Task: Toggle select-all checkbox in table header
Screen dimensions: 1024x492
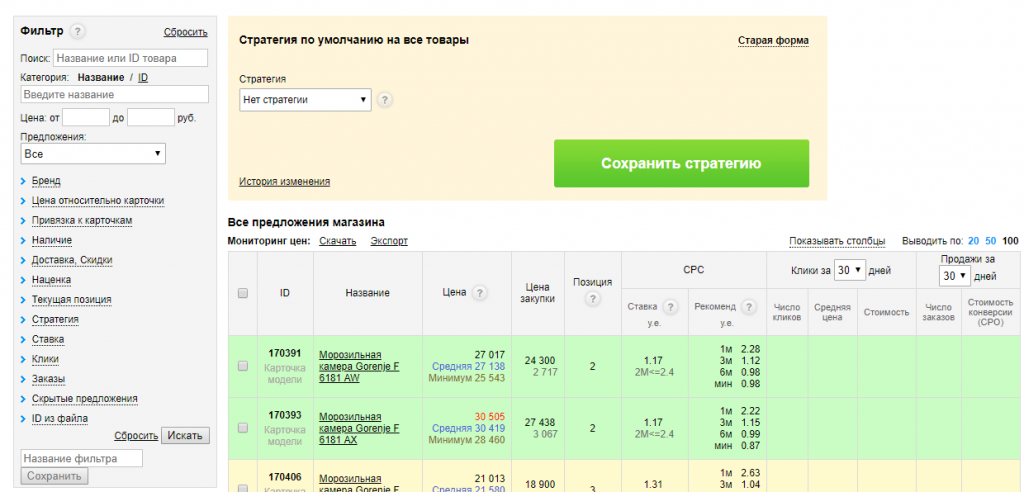Action: tap(243, 293)
